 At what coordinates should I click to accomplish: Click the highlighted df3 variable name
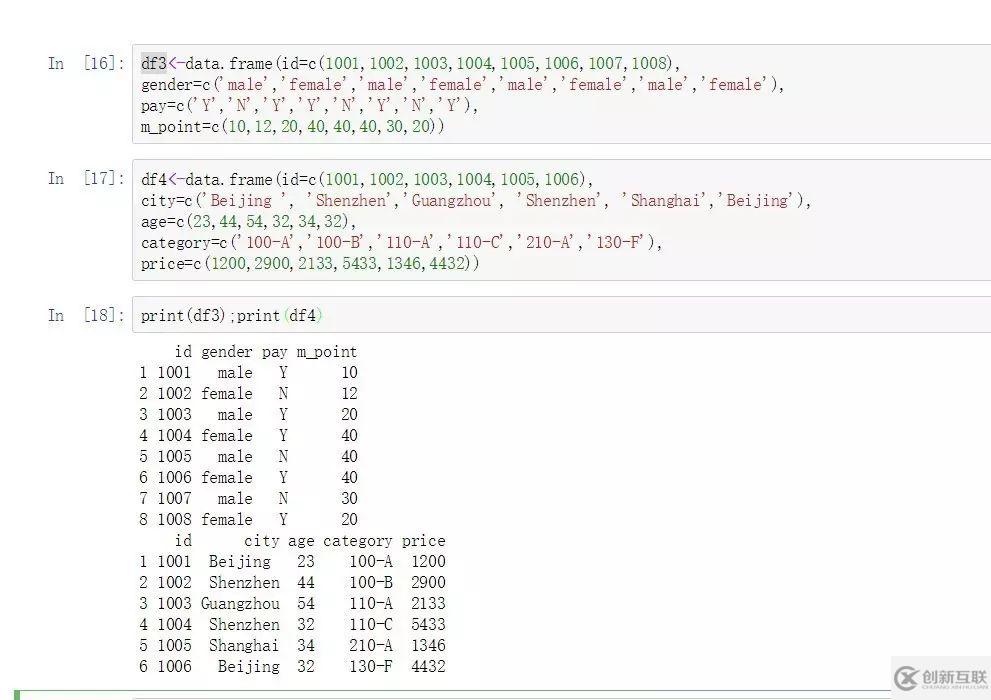pyautogui.click(x=154, y=63)
